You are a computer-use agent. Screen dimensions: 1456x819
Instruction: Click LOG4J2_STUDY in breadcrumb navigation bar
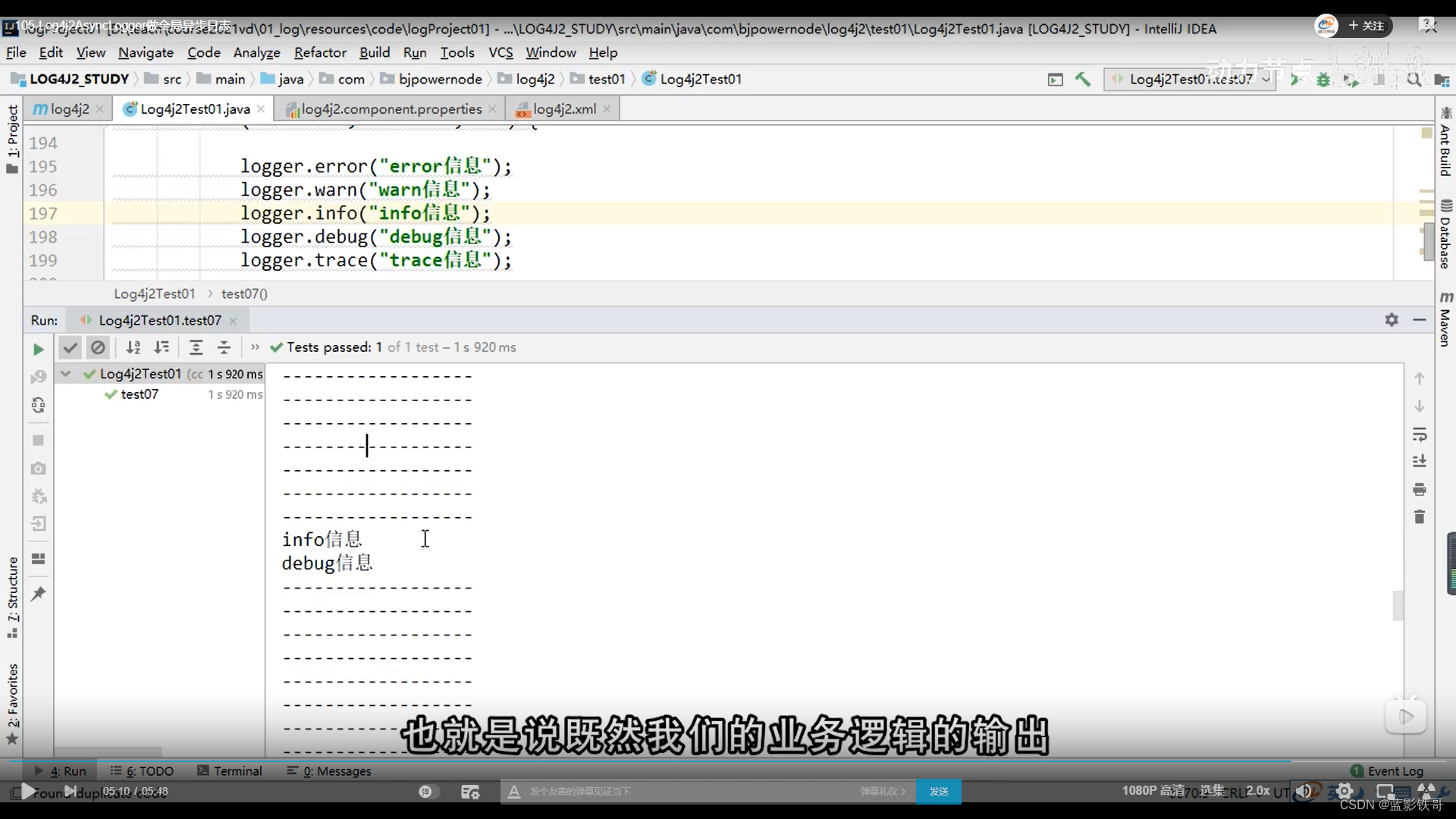point(70,79)
